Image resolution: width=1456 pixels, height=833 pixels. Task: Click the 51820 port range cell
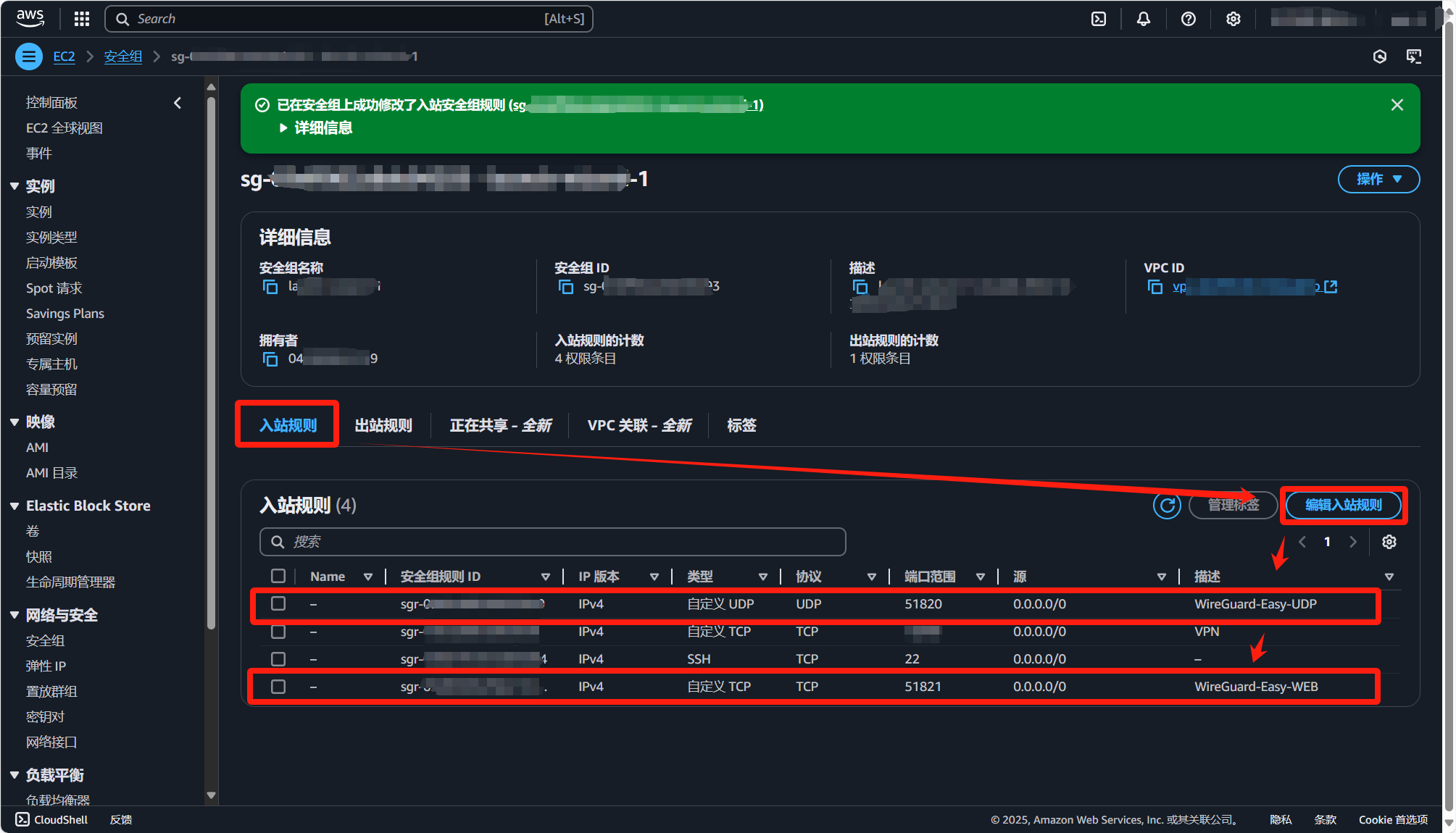[923, 604]
